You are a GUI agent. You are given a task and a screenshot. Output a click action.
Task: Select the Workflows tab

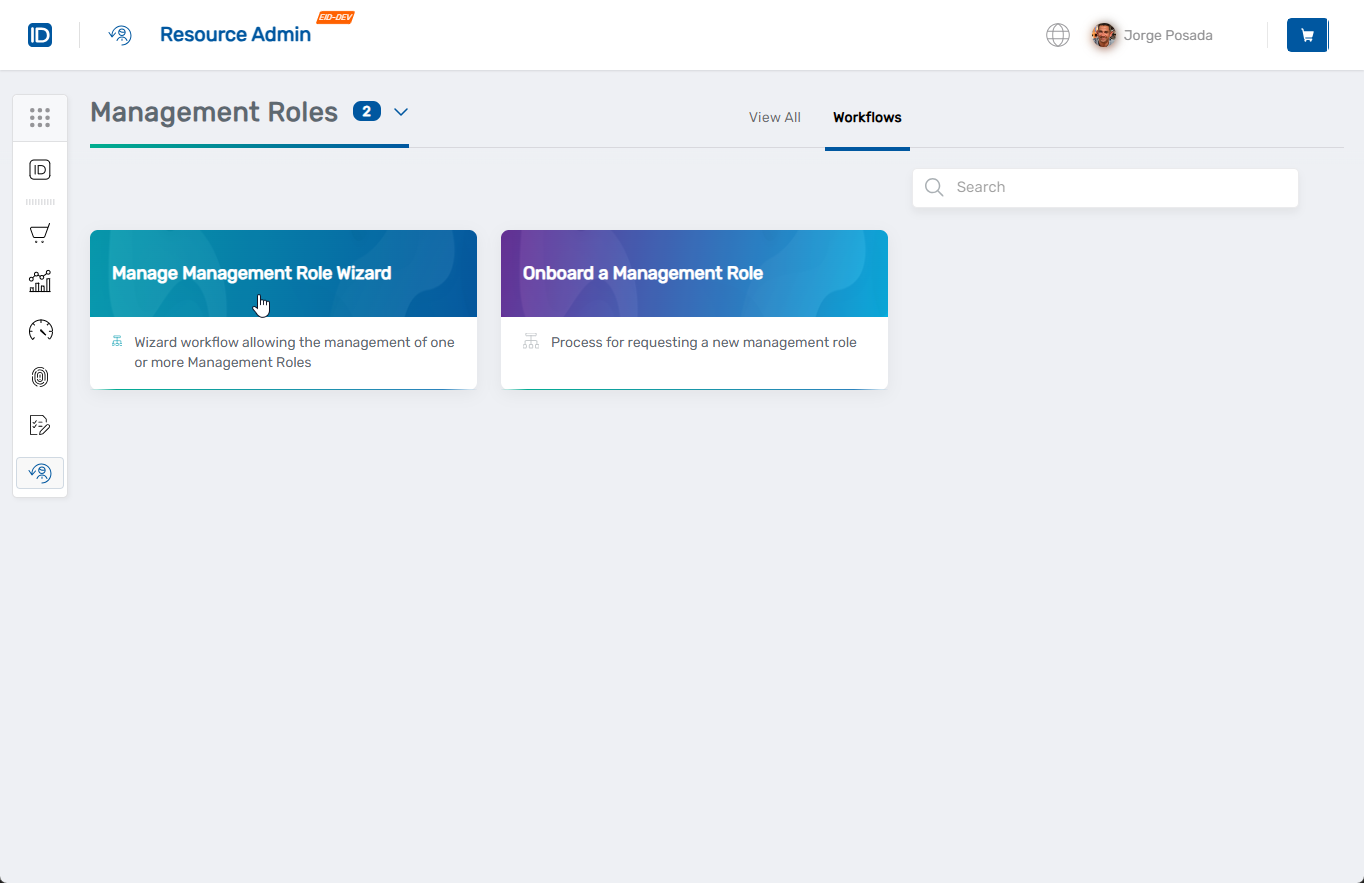[x=866, y=117]
